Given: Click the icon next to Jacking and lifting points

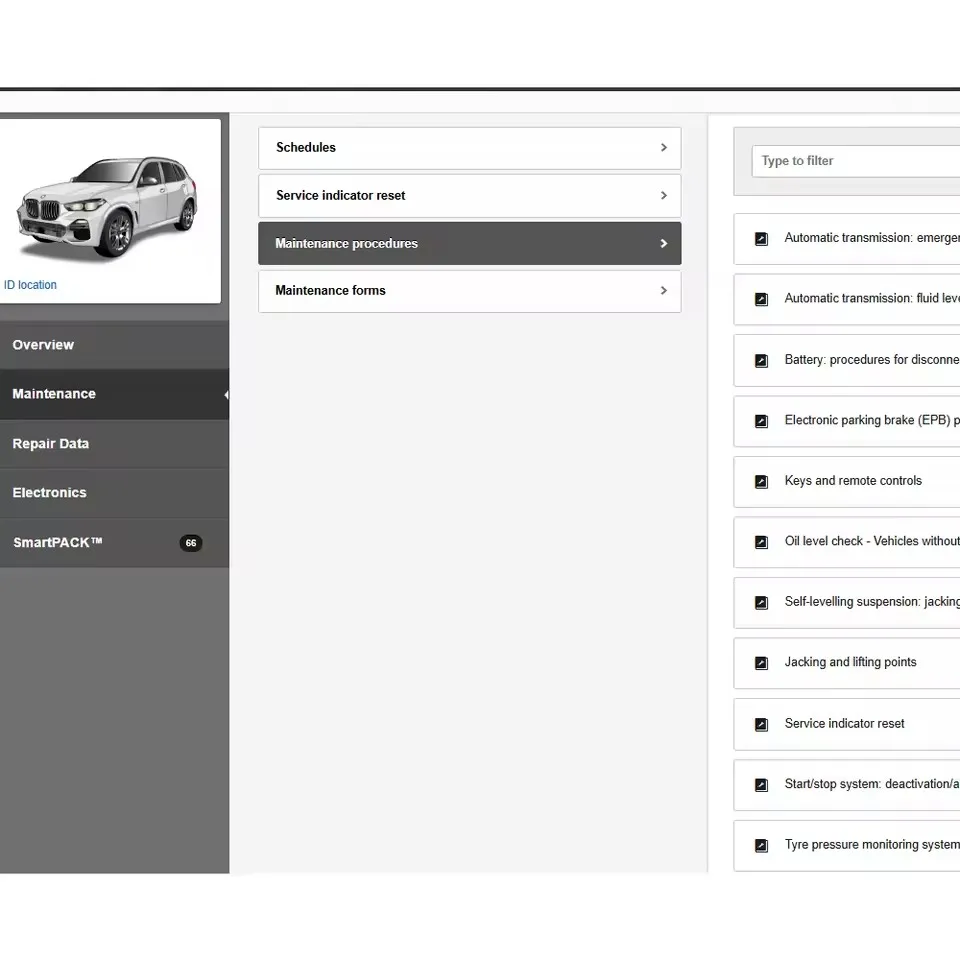Looking at the screenshot, I should click(761, 663).
